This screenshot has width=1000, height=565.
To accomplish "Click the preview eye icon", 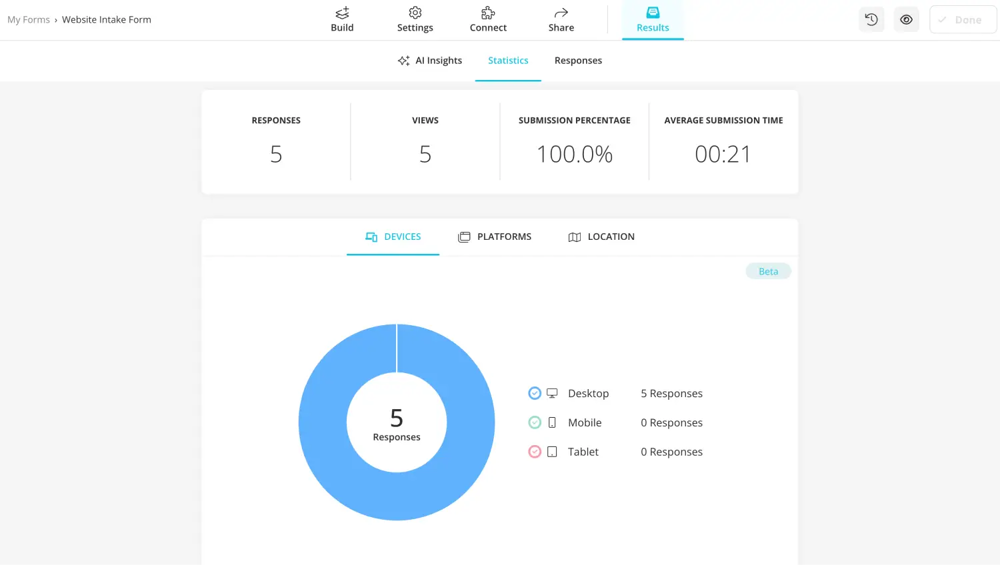I will 906,20.
